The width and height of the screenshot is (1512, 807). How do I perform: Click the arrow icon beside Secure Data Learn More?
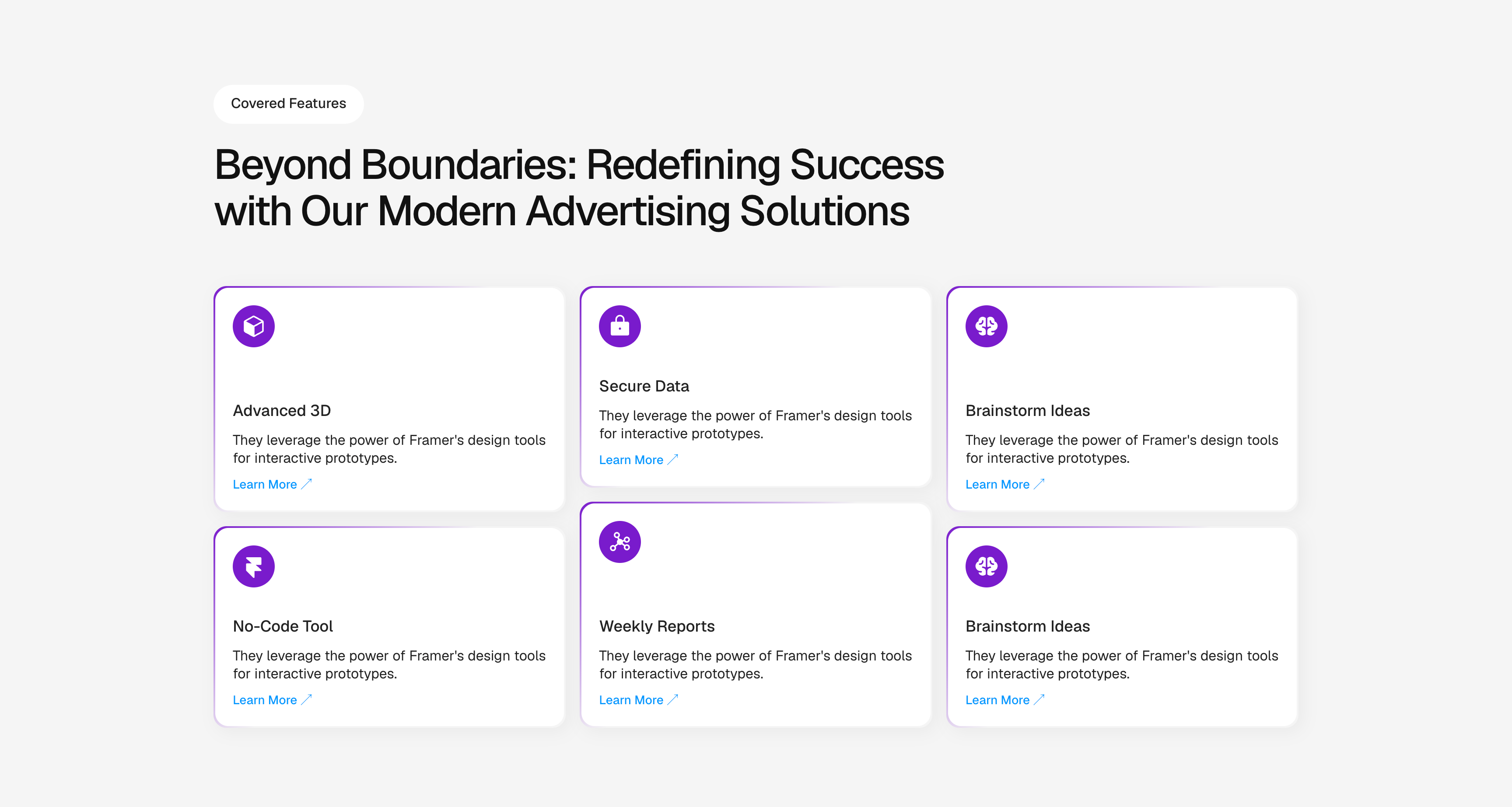[x=672, y=460]
